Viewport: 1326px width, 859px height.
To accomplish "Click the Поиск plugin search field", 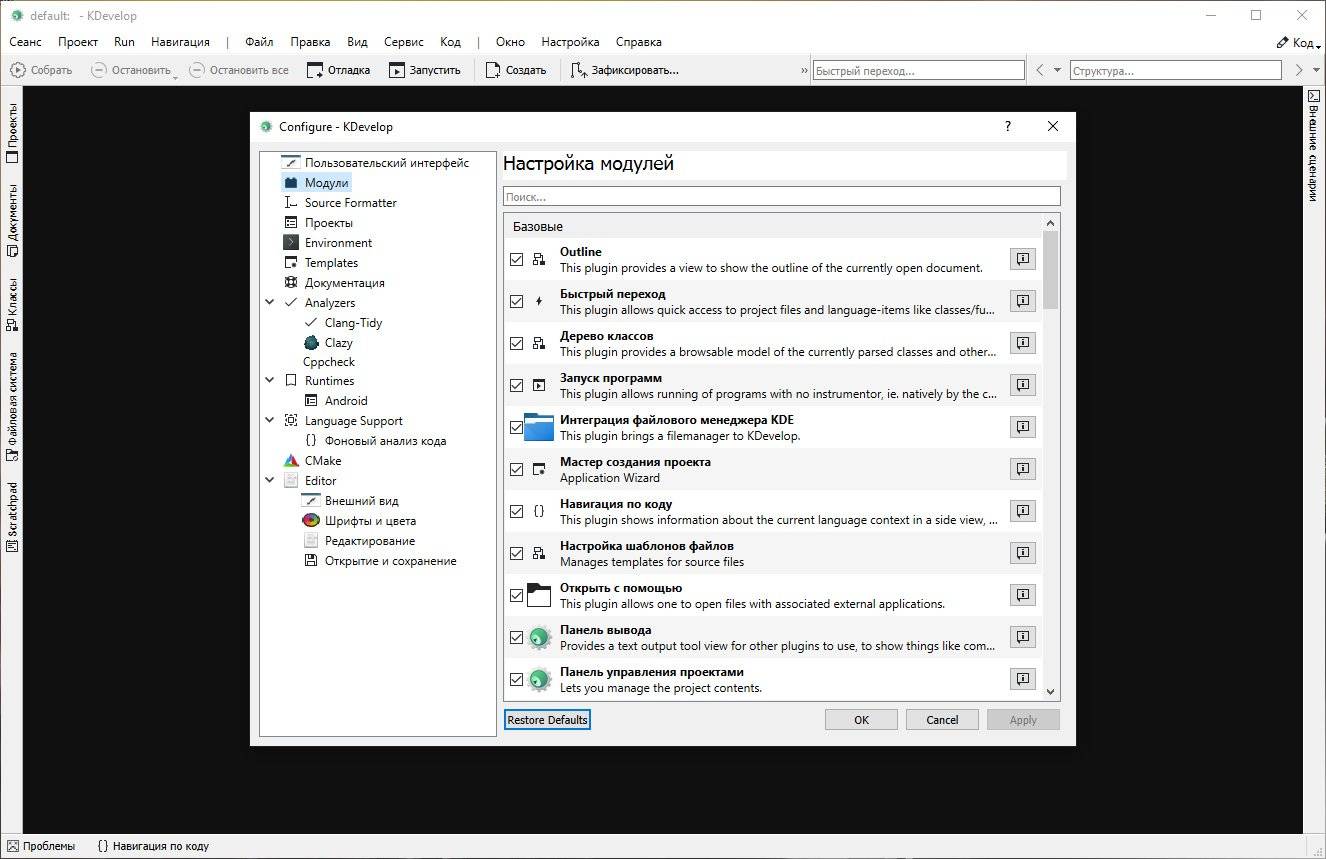I will click(781, 197).
